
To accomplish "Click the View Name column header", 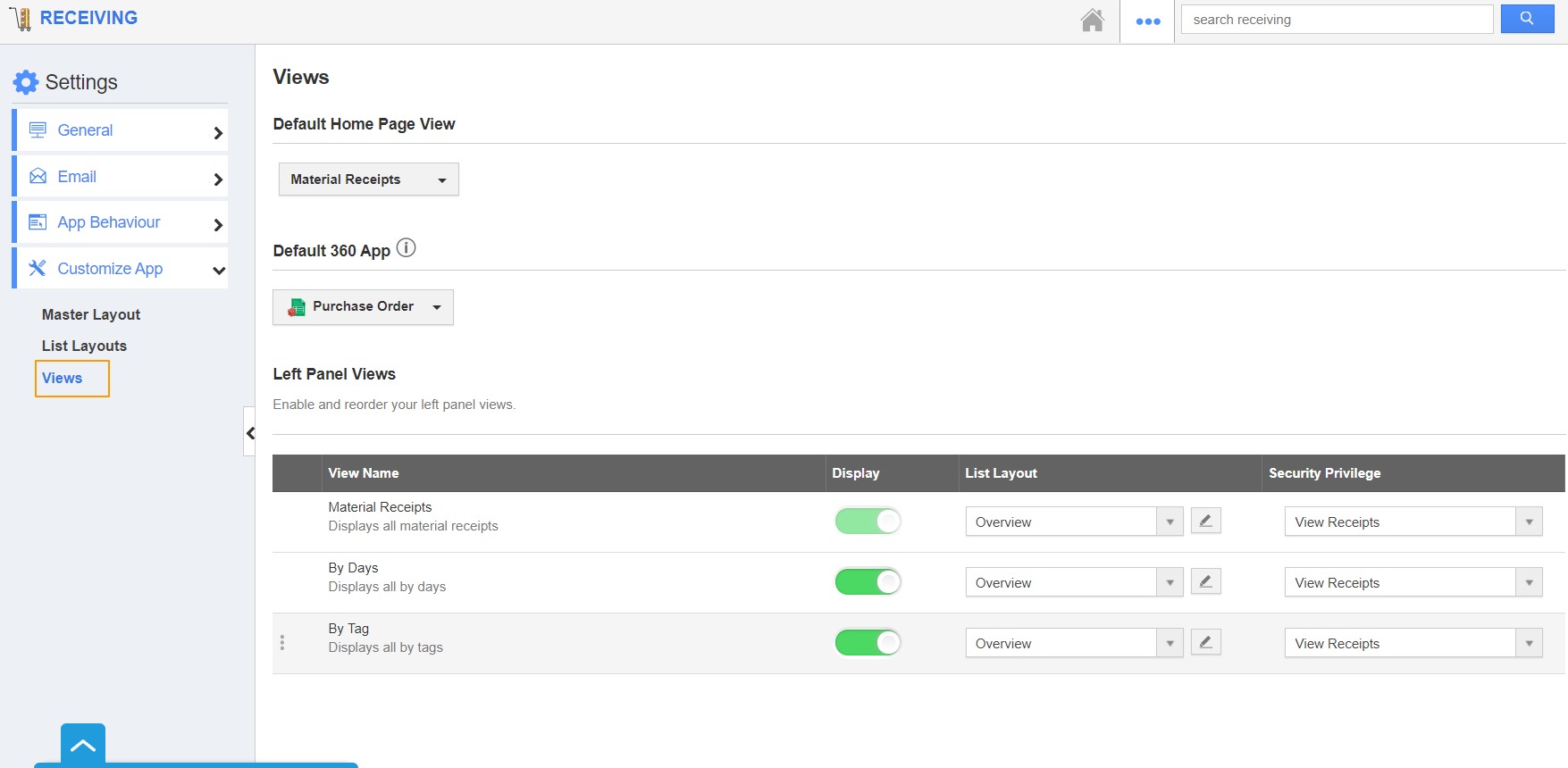I will [x=364, y=473].
